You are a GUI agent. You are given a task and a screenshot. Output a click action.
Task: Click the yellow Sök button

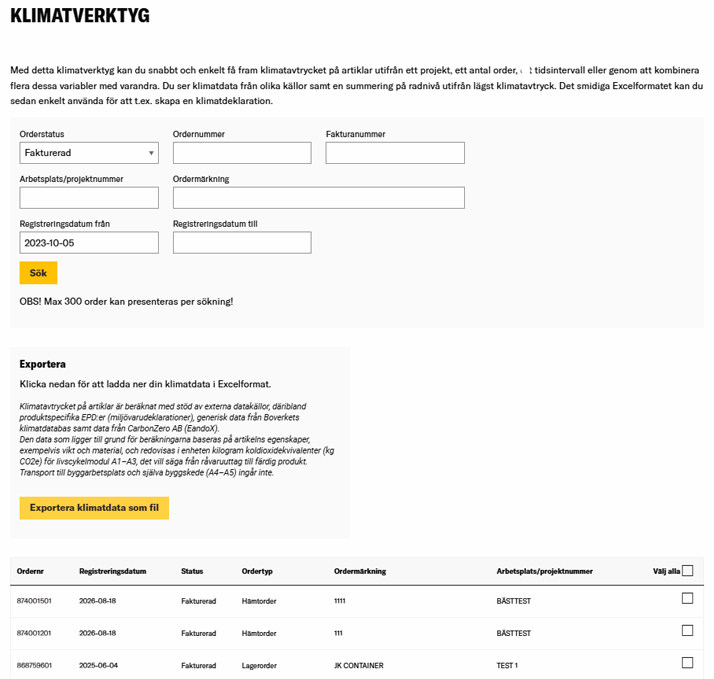(x=38, y=273)
